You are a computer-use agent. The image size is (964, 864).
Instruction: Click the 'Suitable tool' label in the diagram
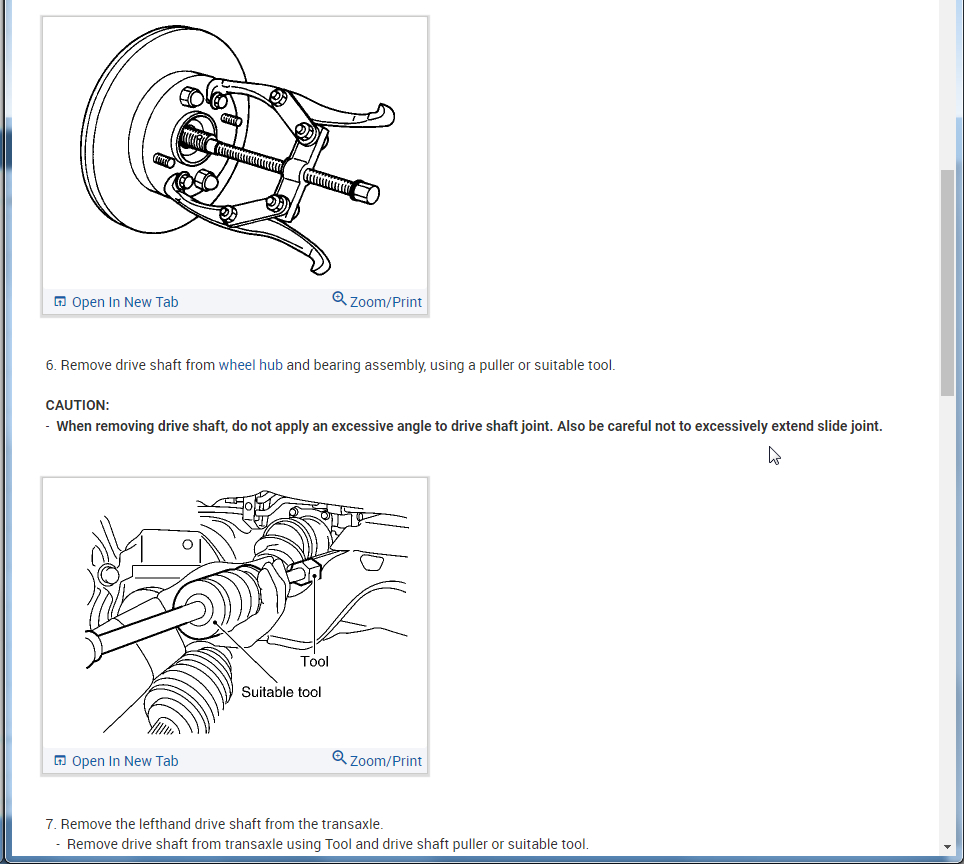coord(281,692)
